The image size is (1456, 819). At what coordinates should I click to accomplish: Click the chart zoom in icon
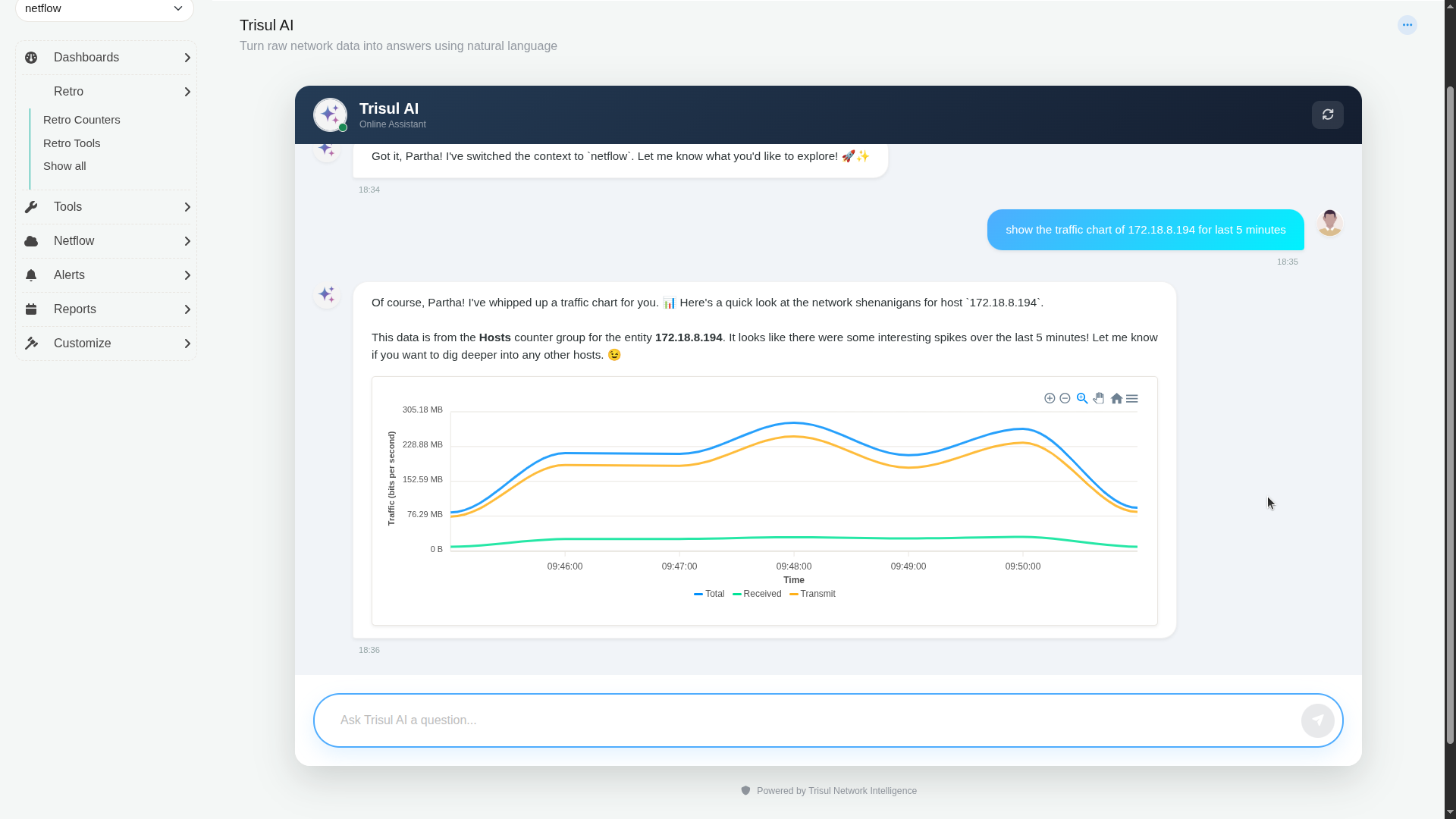tap(1050, 398)
